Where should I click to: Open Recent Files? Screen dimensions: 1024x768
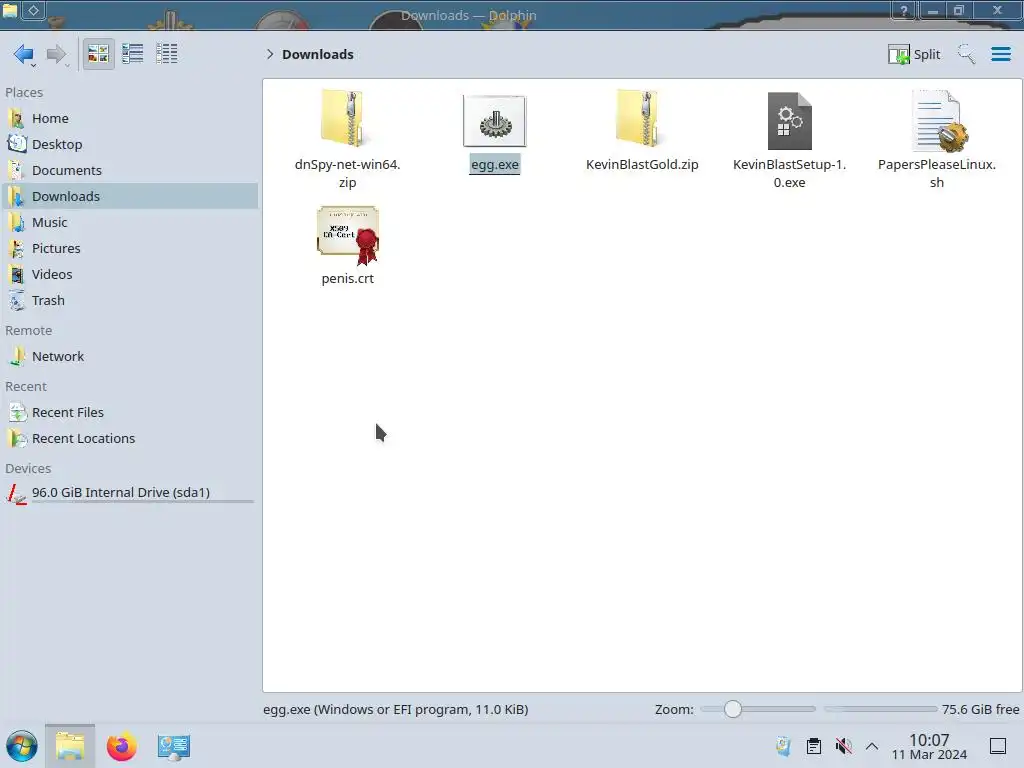tap(130, 413)
